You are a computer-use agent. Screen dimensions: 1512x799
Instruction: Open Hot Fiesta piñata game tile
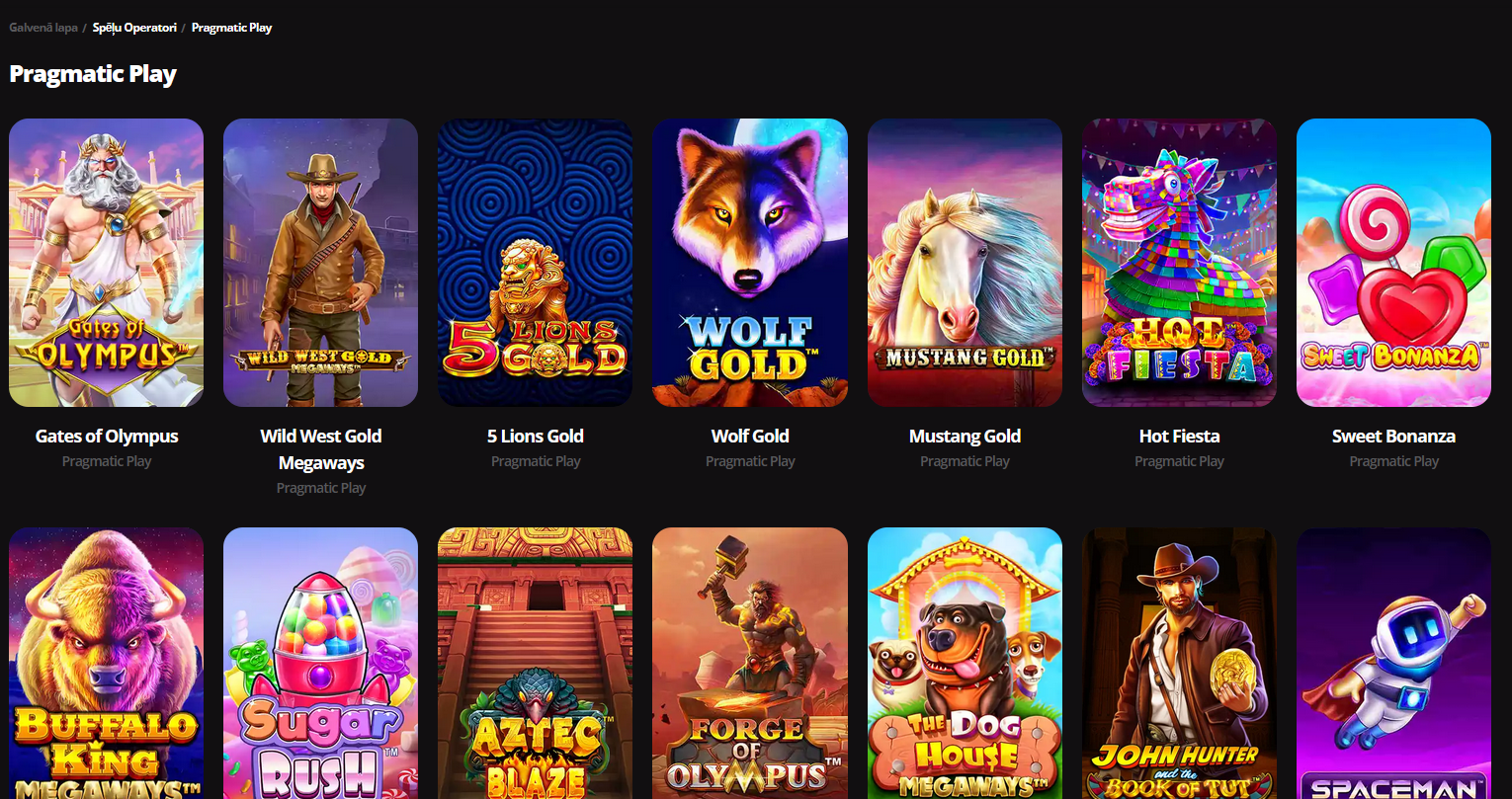(x=1179, y=263)
